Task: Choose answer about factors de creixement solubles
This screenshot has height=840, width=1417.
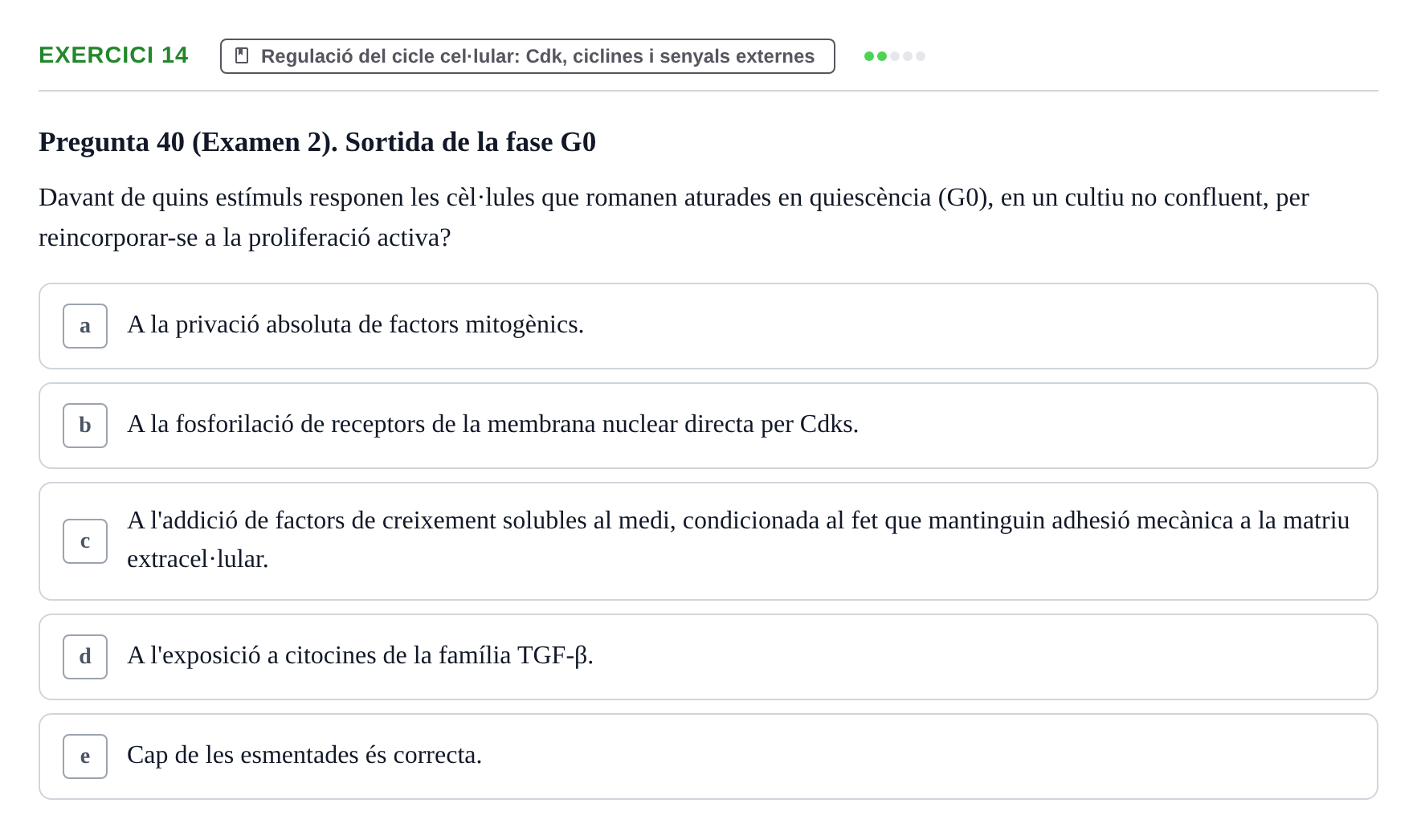Action: pyautogui.click(x=708, y=541)
